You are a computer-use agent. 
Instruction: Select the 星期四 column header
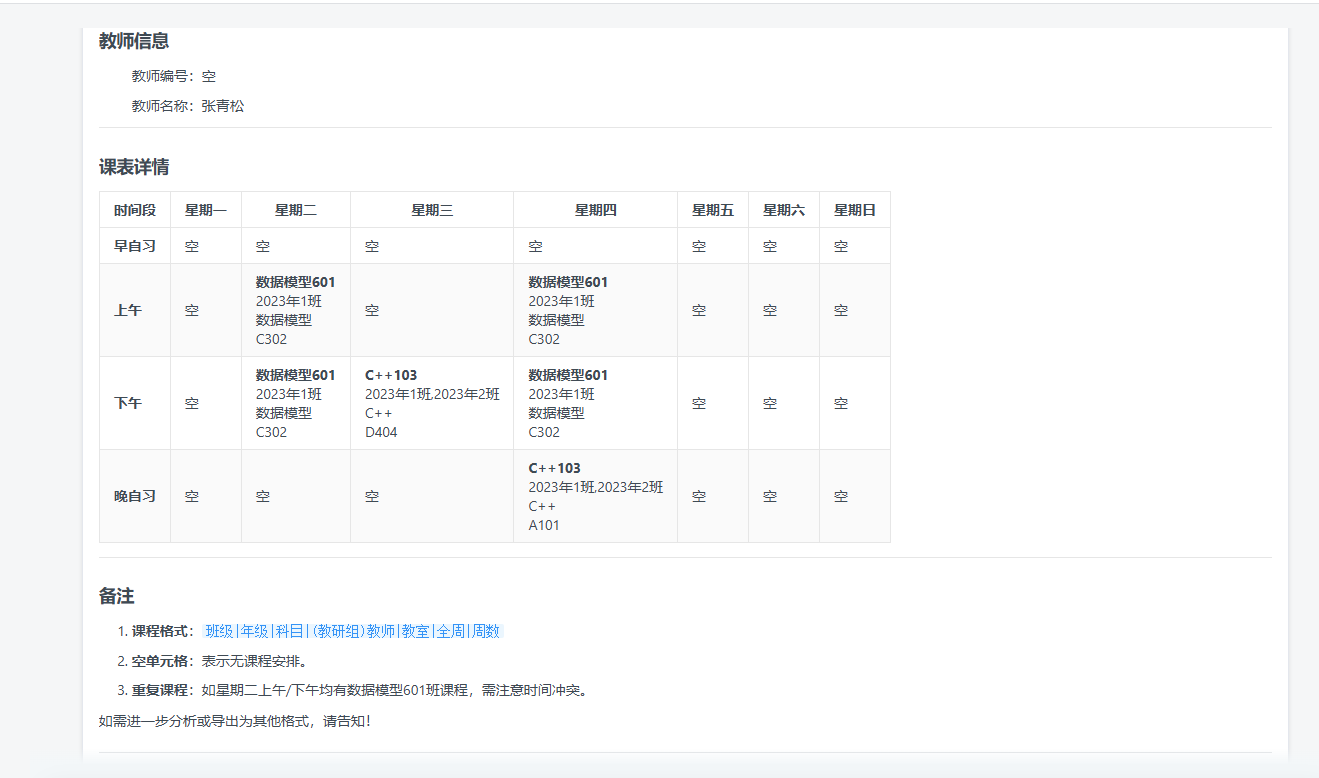595,210
